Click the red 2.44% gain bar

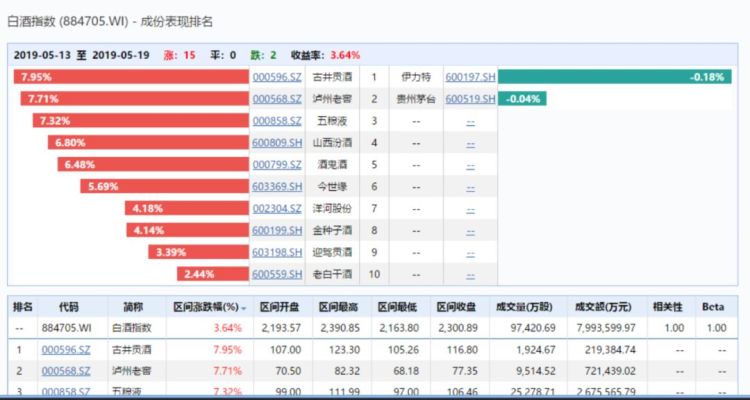coord(213,274)
